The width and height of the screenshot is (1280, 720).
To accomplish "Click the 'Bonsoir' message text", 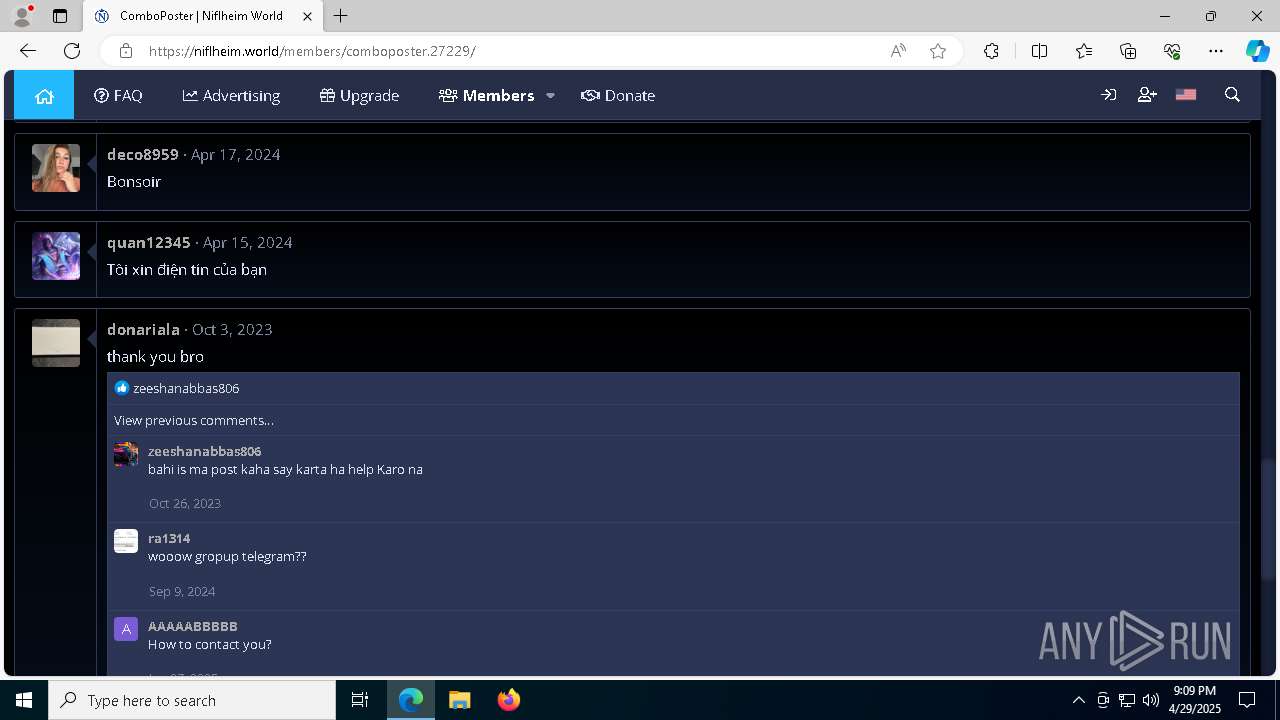I will click(134, 181).
